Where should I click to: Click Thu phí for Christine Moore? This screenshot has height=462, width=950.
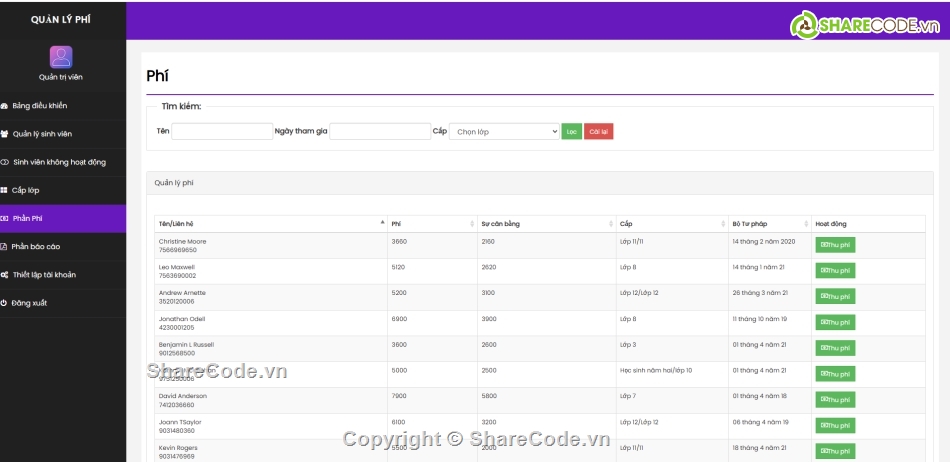pos(835,245)
